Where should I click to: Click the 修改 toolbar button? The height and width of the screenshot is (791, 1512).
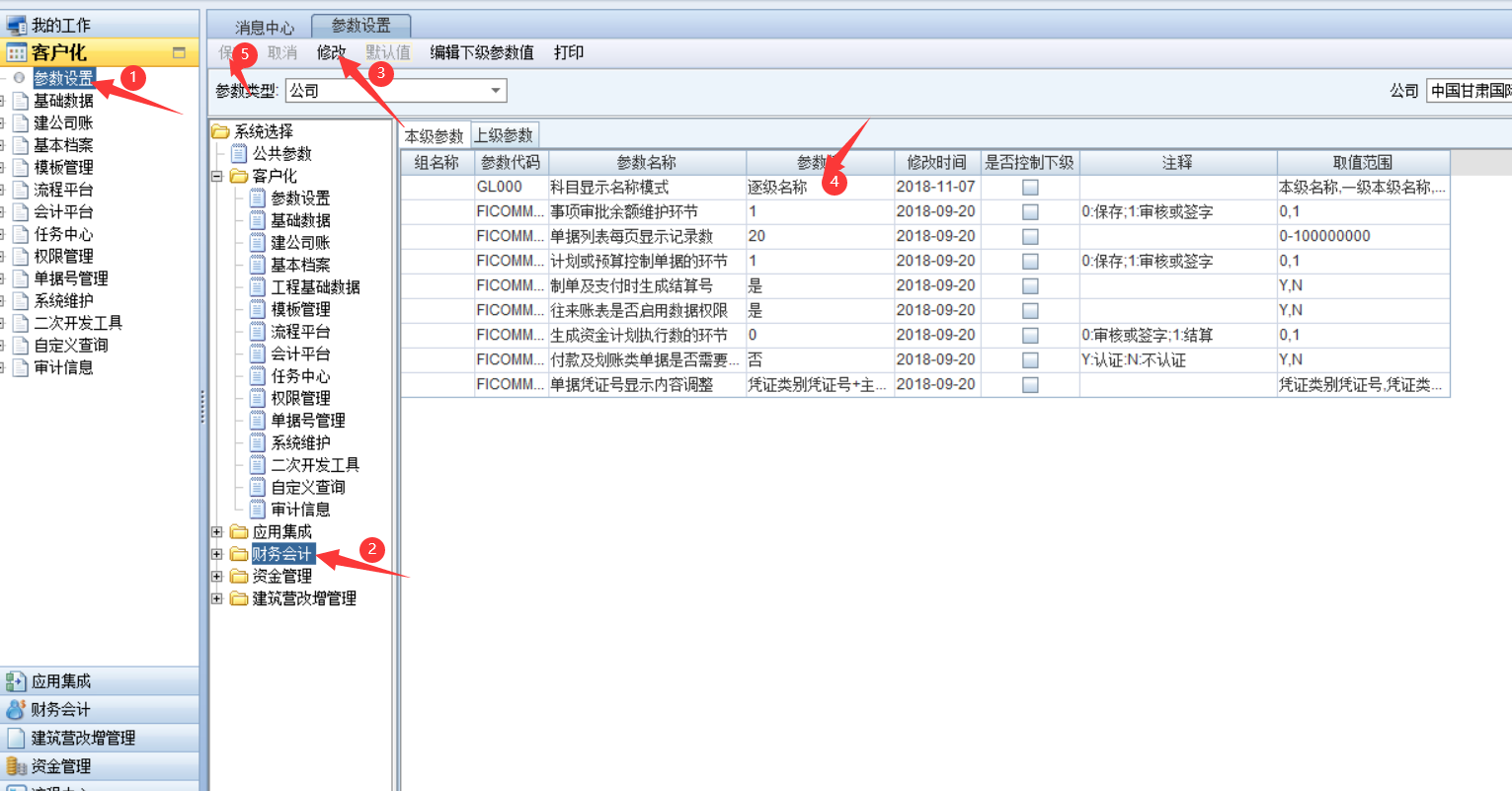pyautogui.click(x=332, y=52)
